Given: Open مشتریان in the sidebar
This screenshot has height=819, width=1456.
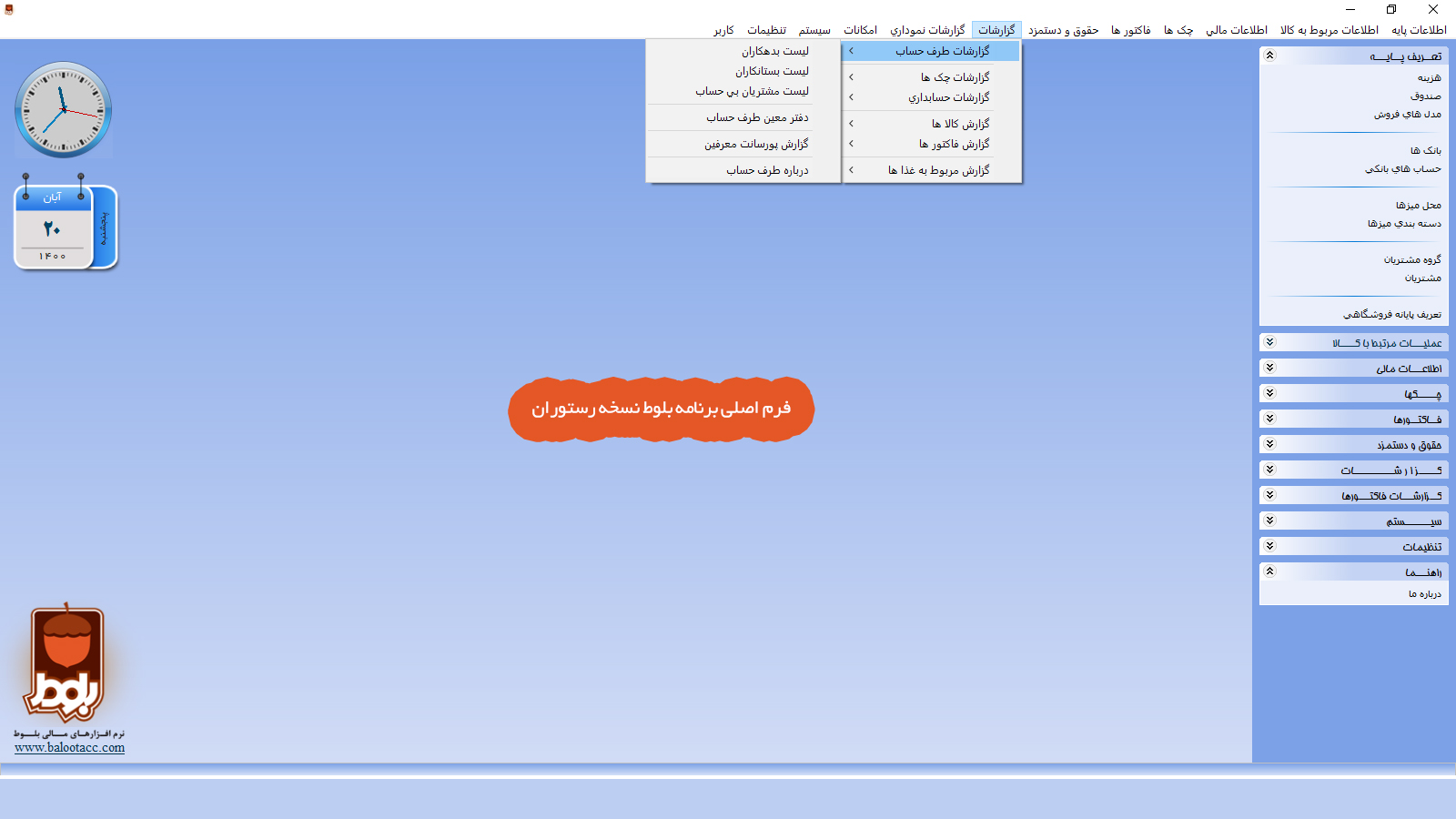Looking at the screenshot, I should 1422,278.
